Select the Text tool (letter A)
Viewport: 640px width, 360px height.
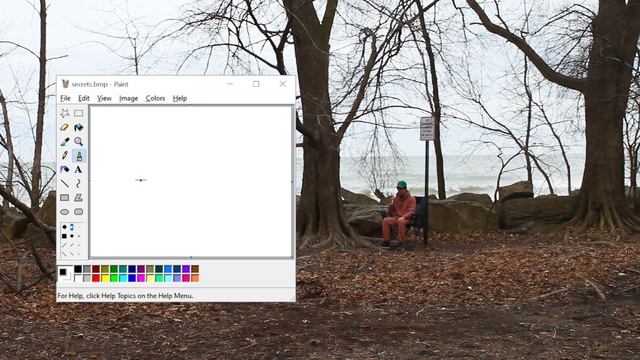[x=78, y=169]
